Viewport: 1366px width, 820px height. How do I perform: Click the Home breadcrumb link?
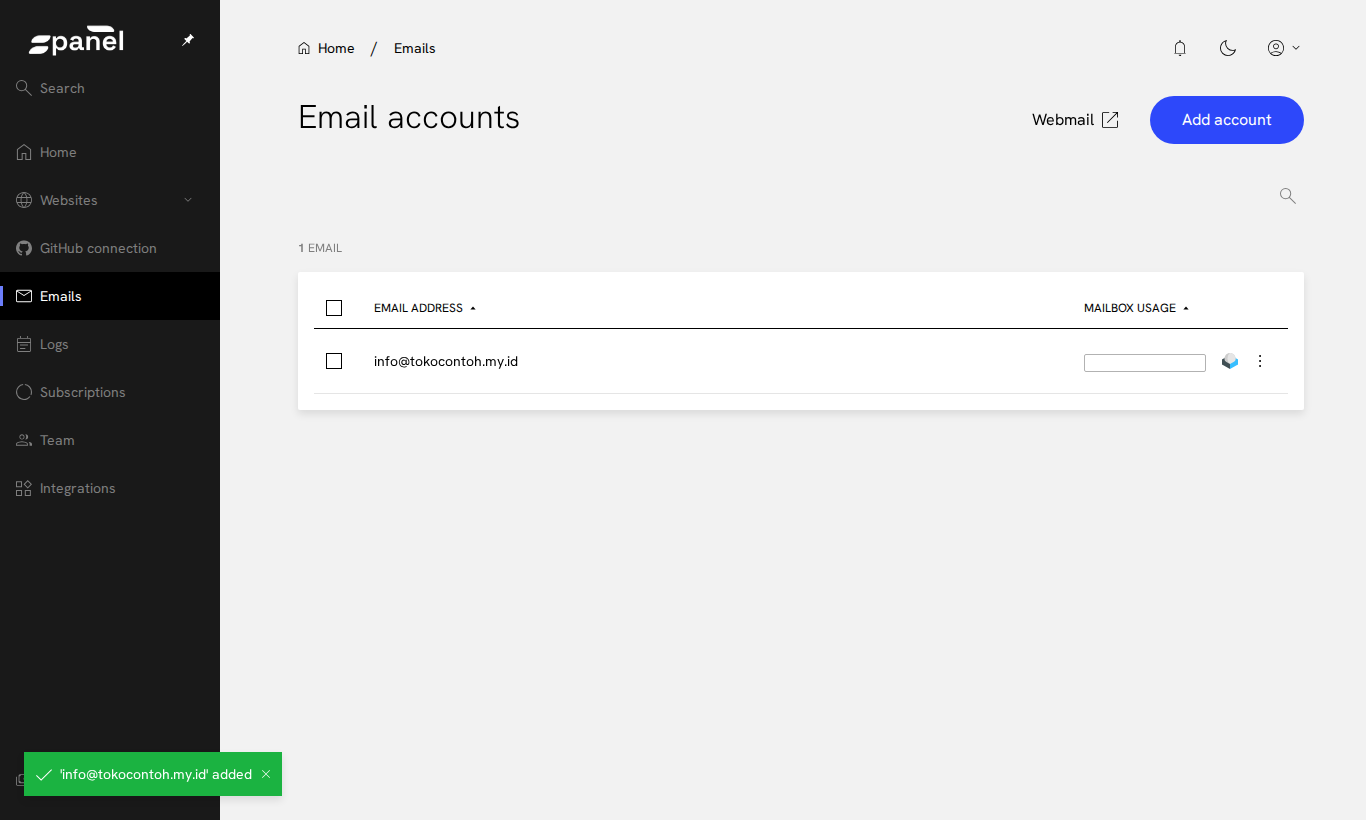(x=326, y=48)
